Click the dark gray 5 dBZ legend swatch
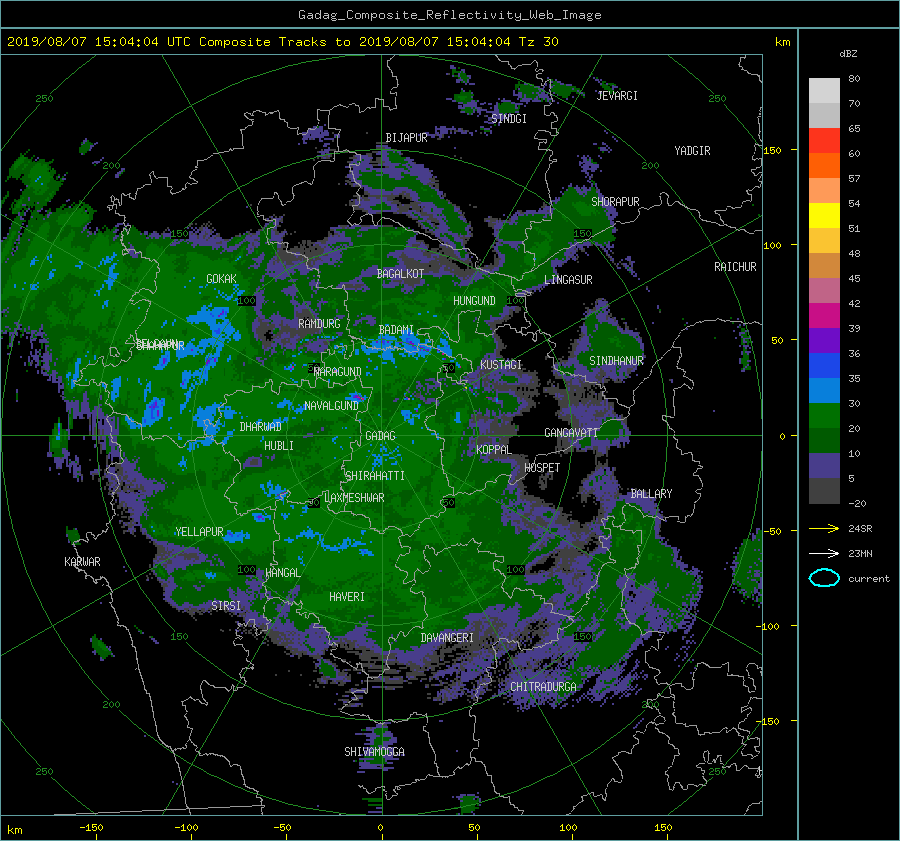This screenshot has height=841, width=900. [824, 491]
